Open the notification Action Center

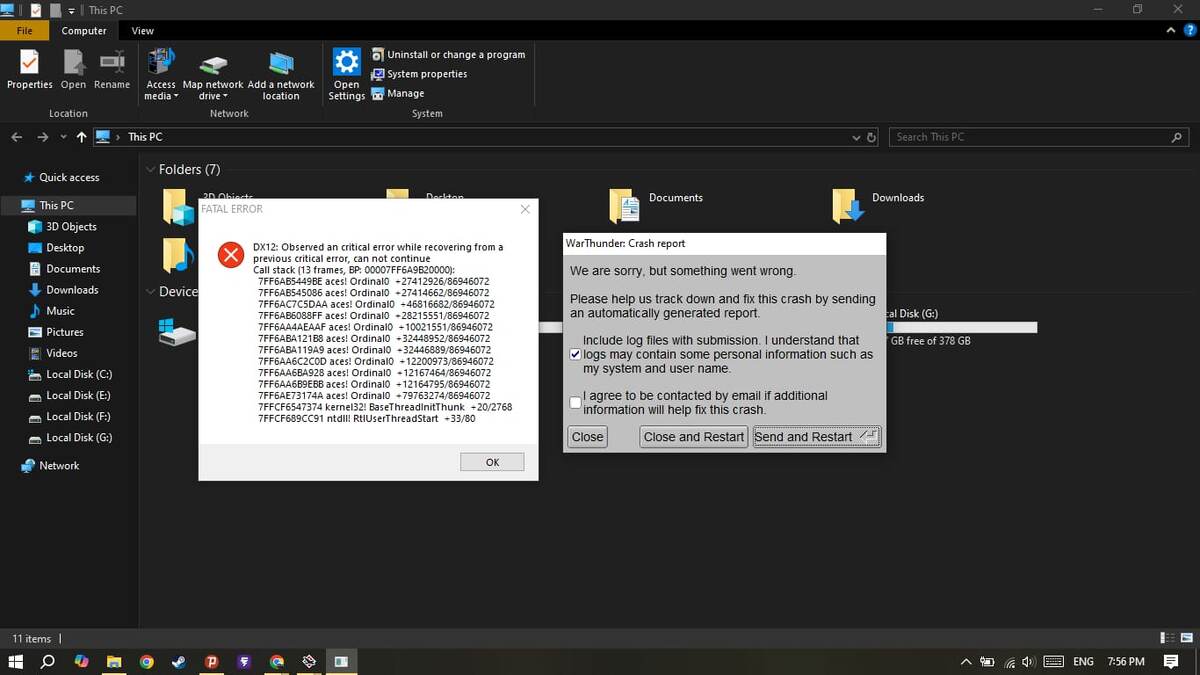tap(1171, 661)
